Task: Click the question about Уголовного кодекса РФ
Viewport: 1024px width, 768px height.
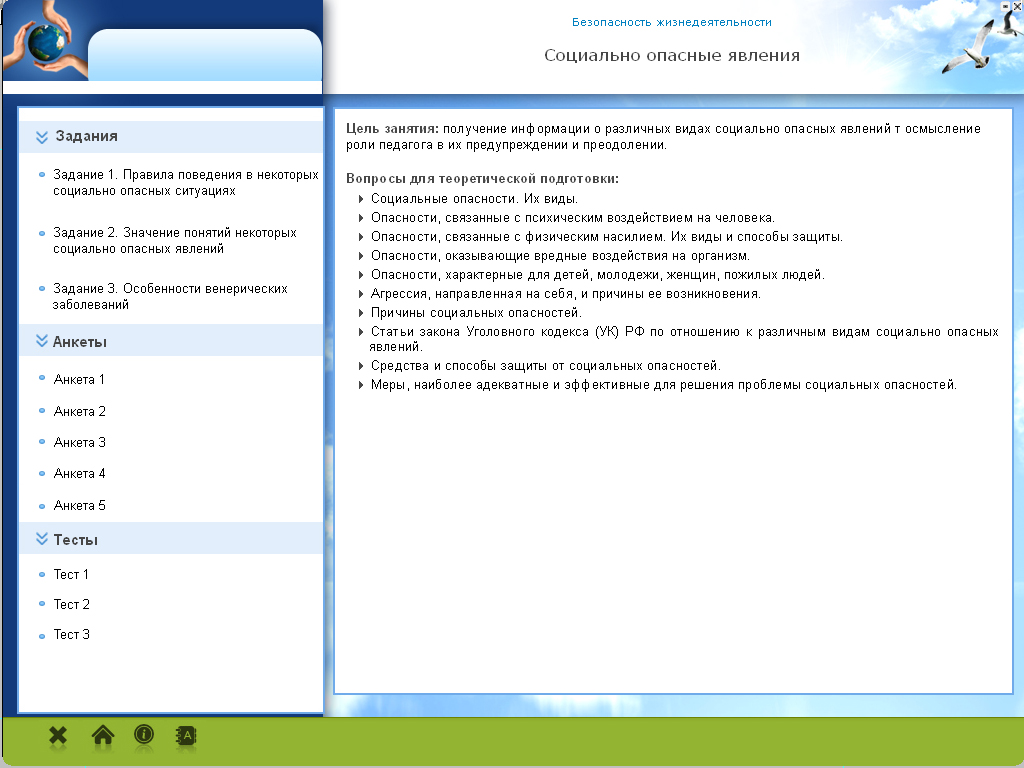Action: (684, 339)
